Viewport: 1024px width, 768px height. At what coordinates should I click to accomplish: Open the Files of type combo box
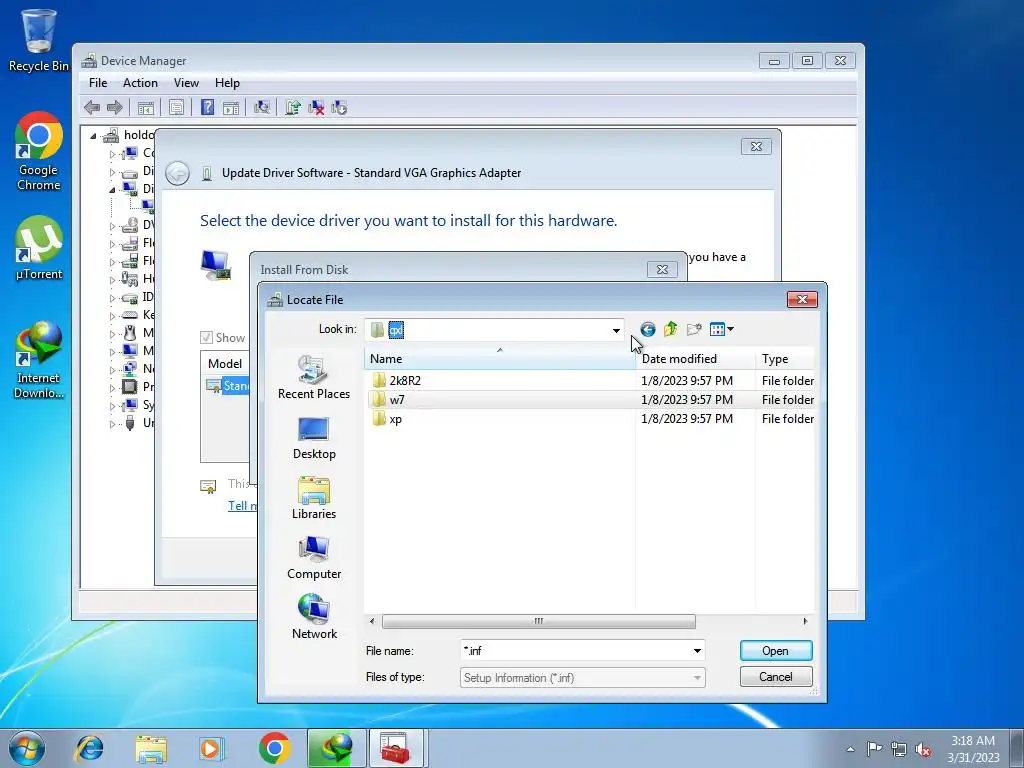(x=582, y=677)
